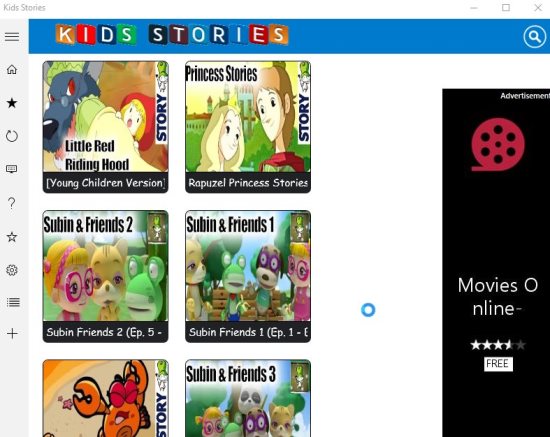Open Rapuzel Princess Stories thumbnail
This screenshot has width=550, height=437.
[248, 127]
